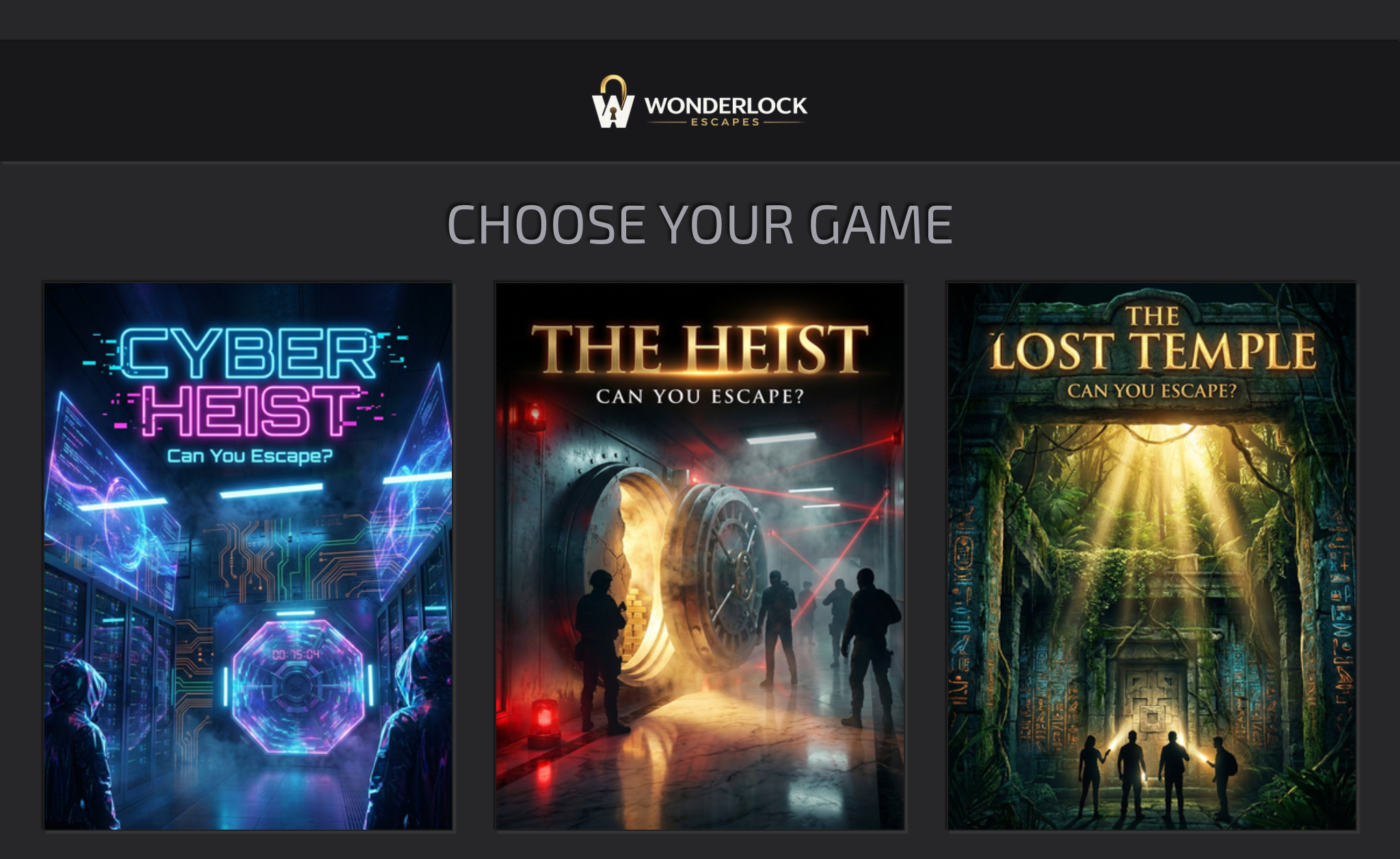The image size is (1400, 859).
Task: Click the neon CYBER HEIST title
Action: [x=247, y=382]
